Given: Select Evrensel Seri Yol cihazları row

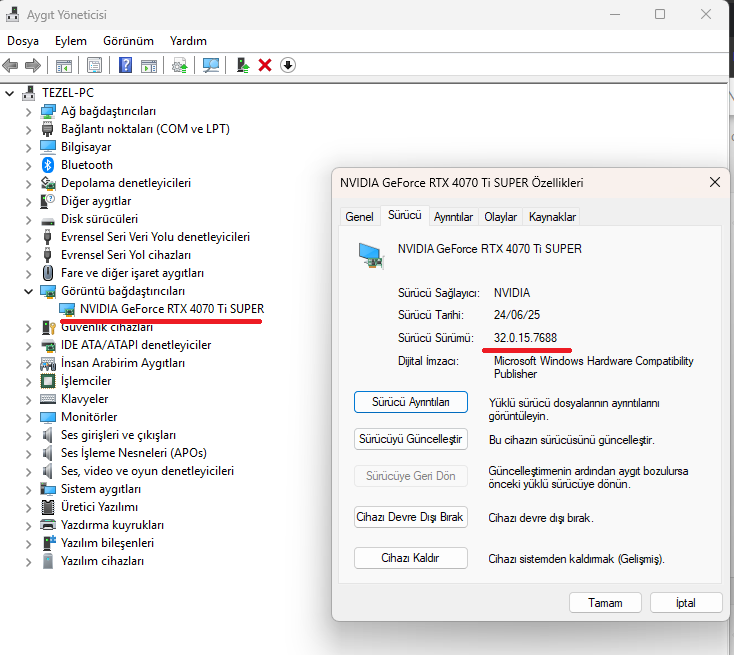Looking at the screenshot, I should coord(125,255).
